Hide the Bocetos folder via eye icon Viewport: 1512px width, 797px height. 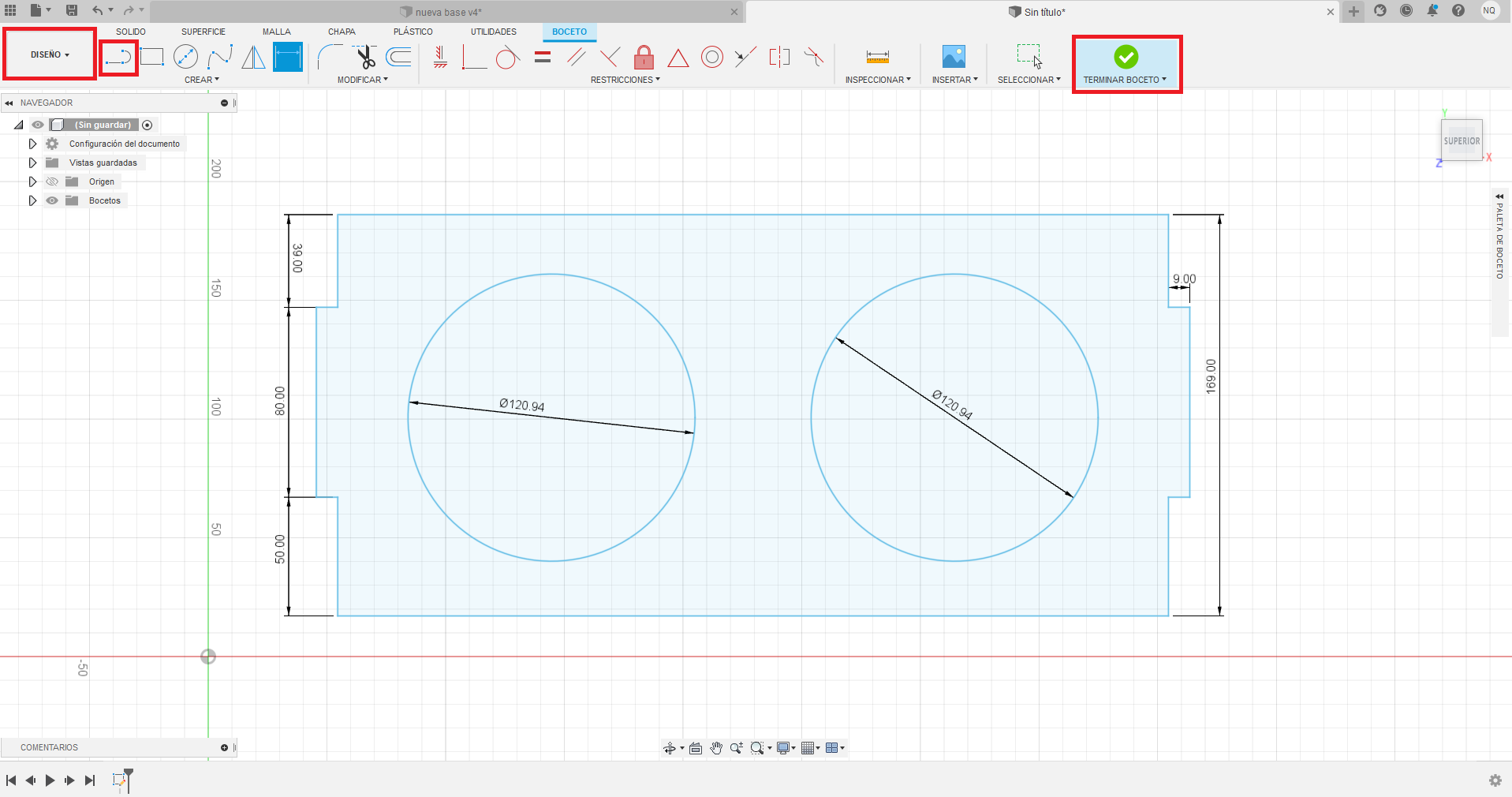[52, 200]
